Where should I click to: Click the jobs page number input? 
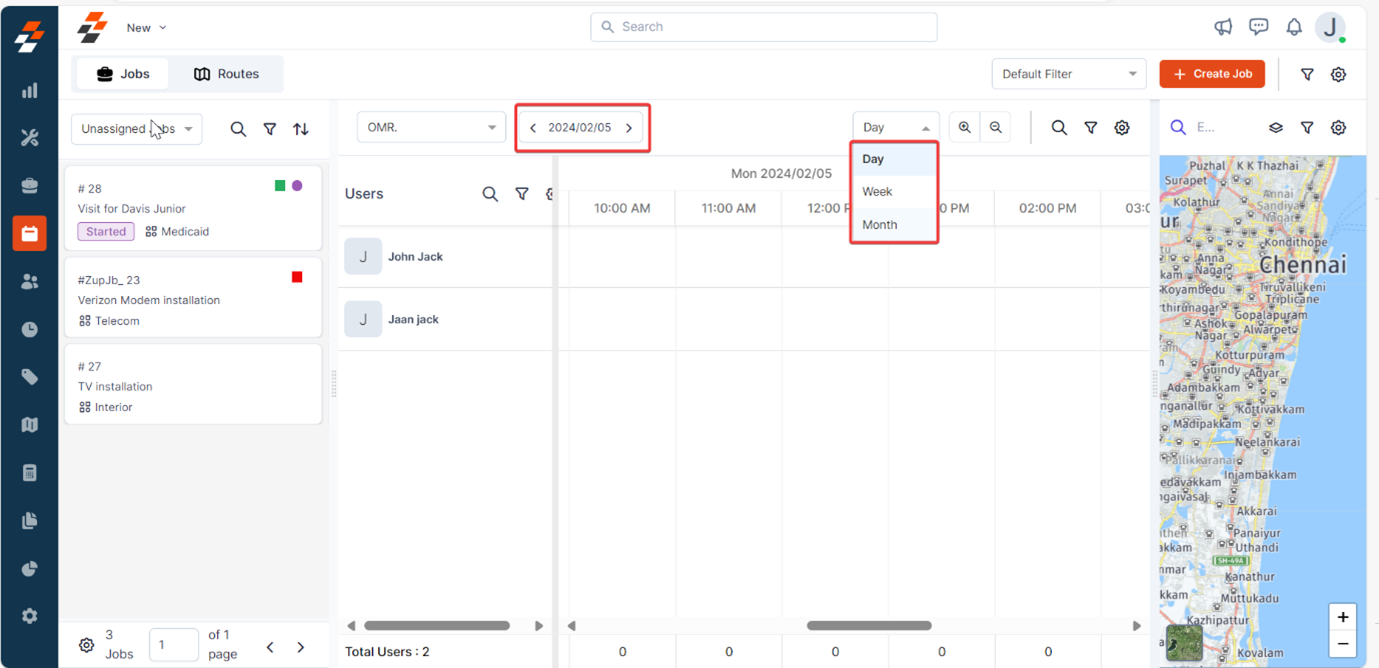(174, 645)
